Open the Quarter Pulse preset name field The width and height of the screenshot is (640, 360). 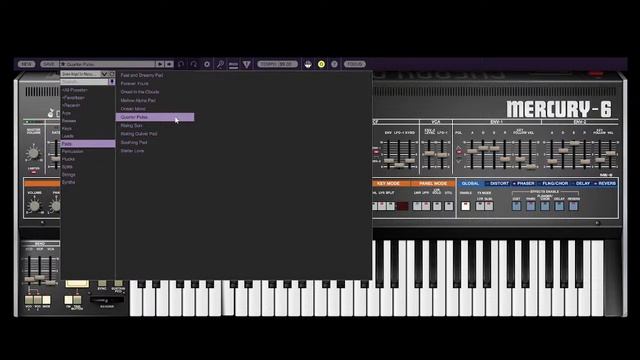[x=108, y=64]
